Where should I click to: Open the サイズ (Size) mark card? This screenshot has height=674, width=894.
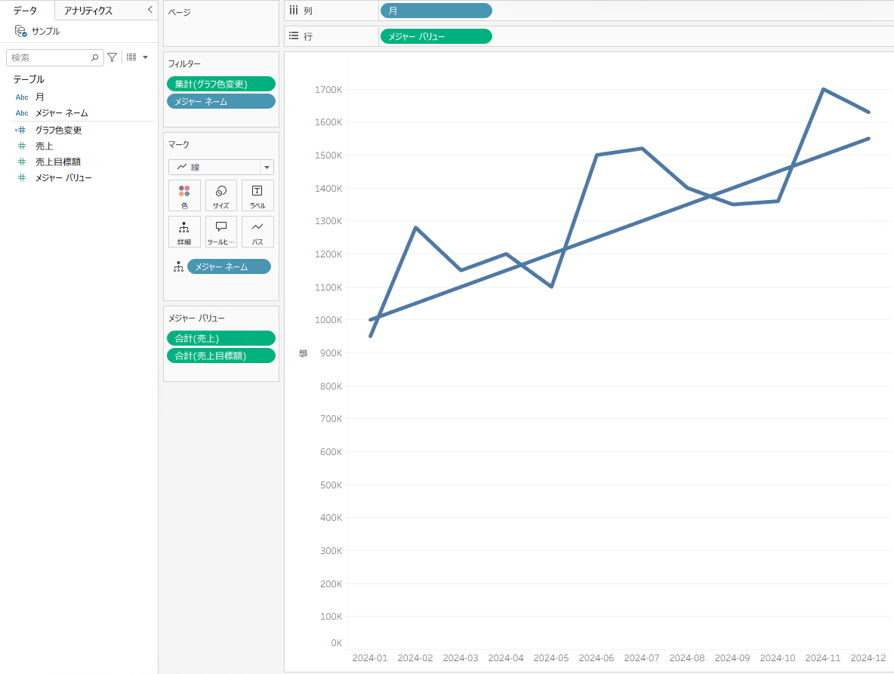pos(221,196)
